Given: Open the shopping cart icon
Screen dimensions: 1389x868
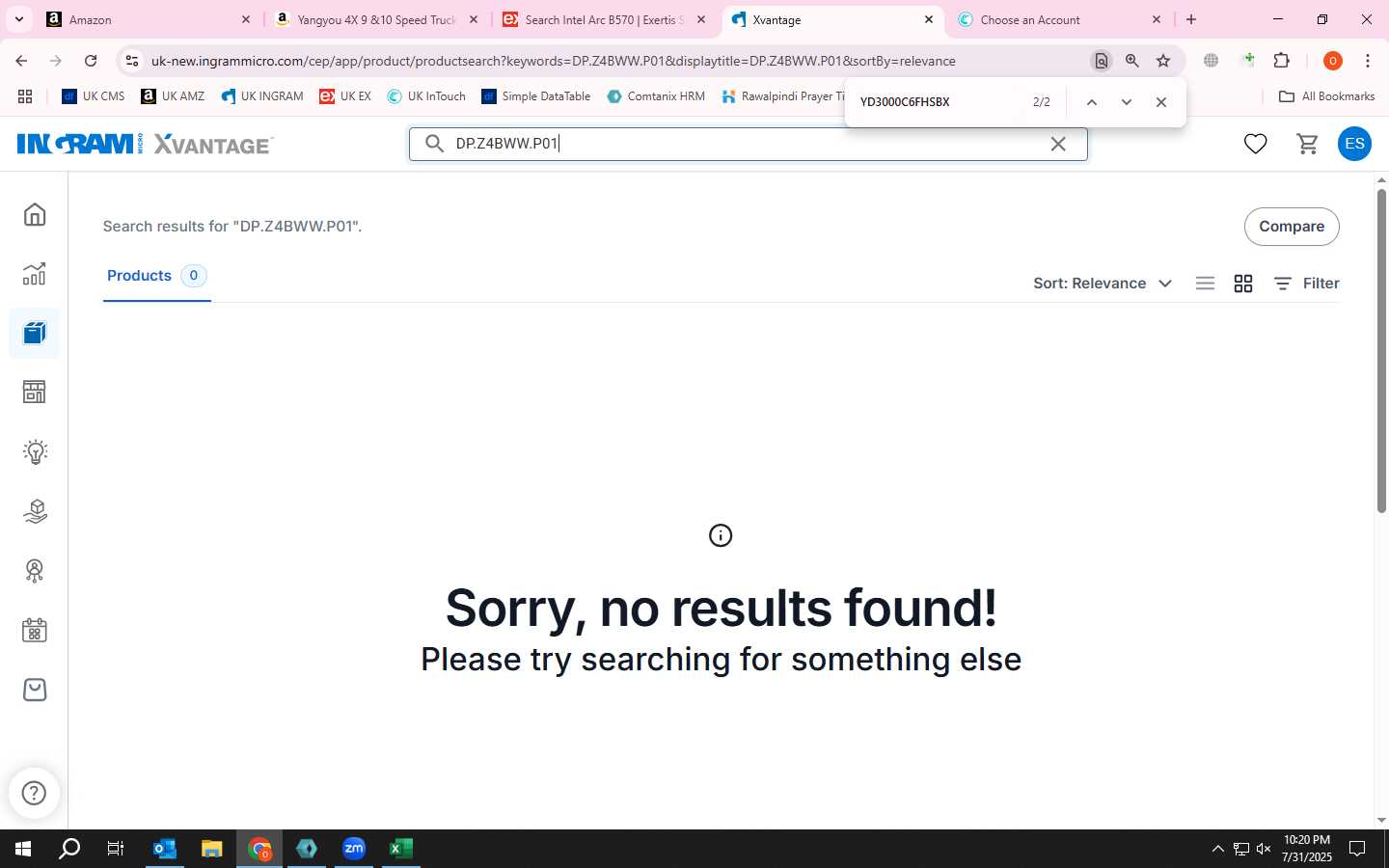Looking at the screenshot, I should (x=1307, y=144).
